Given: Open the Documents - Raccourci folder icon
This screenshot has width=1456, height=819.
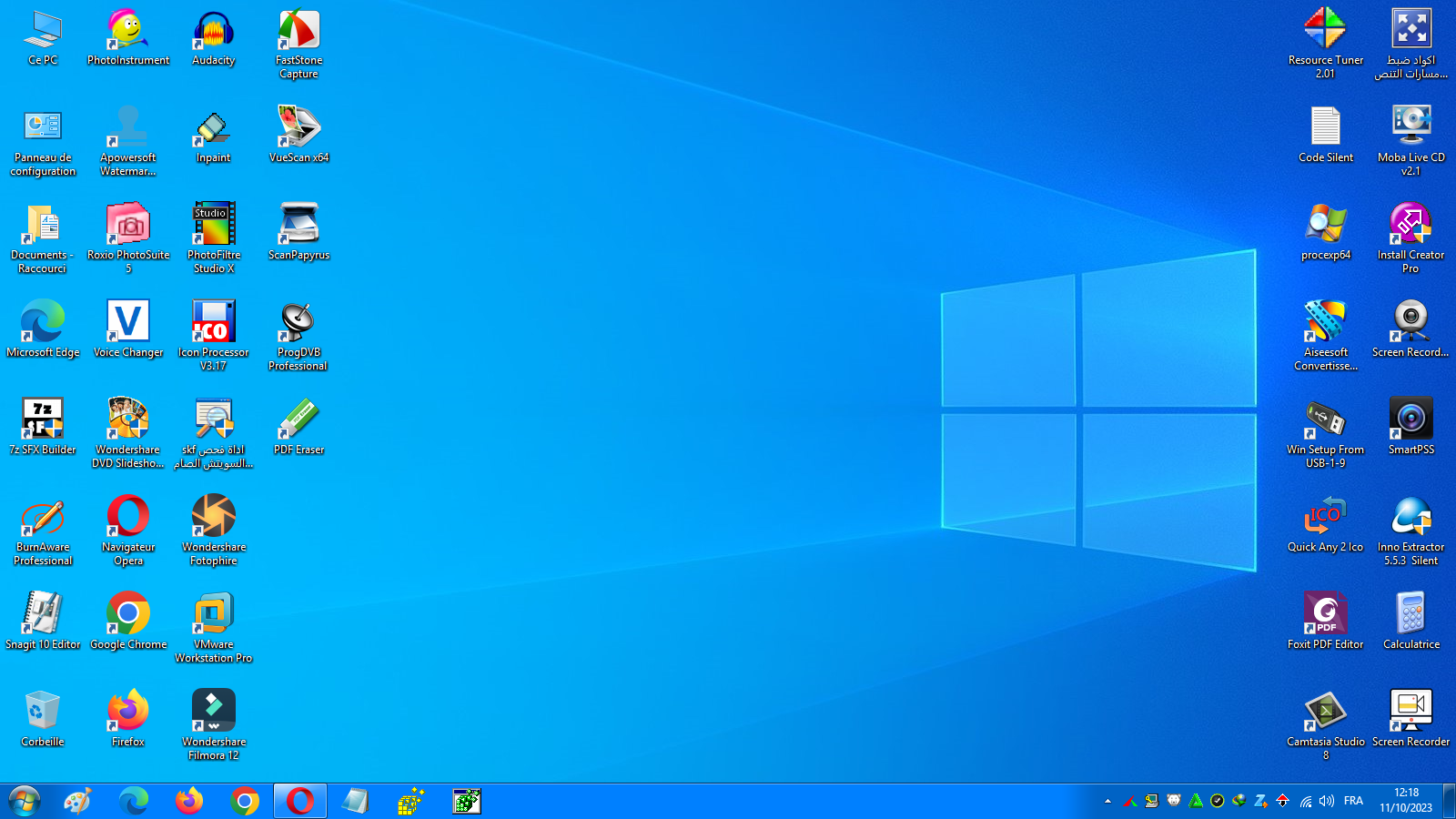Looking at the screenshot, I should pos(43,239).
